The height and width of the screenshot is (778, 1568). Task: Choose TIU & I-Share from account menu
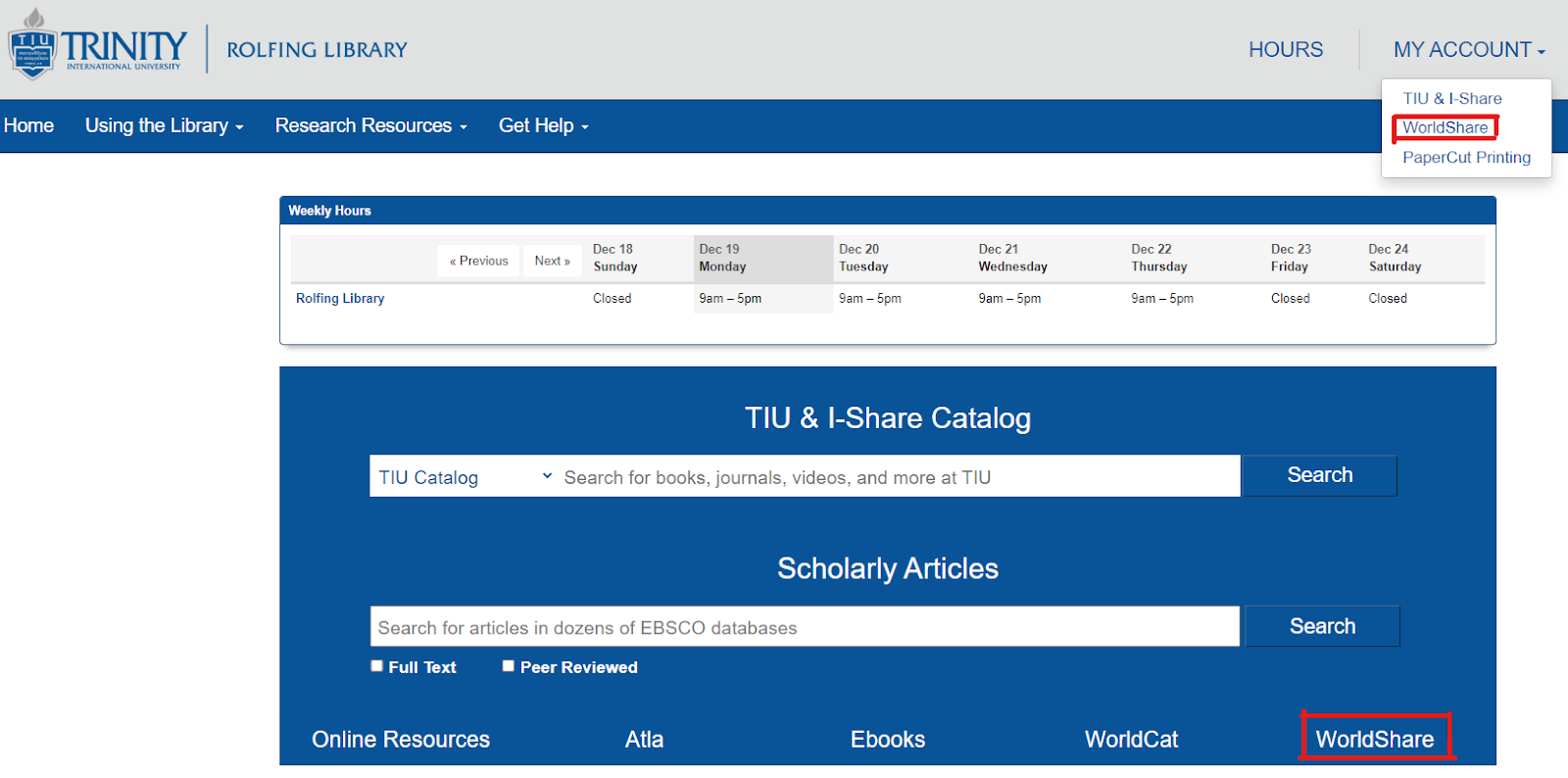1451,99
